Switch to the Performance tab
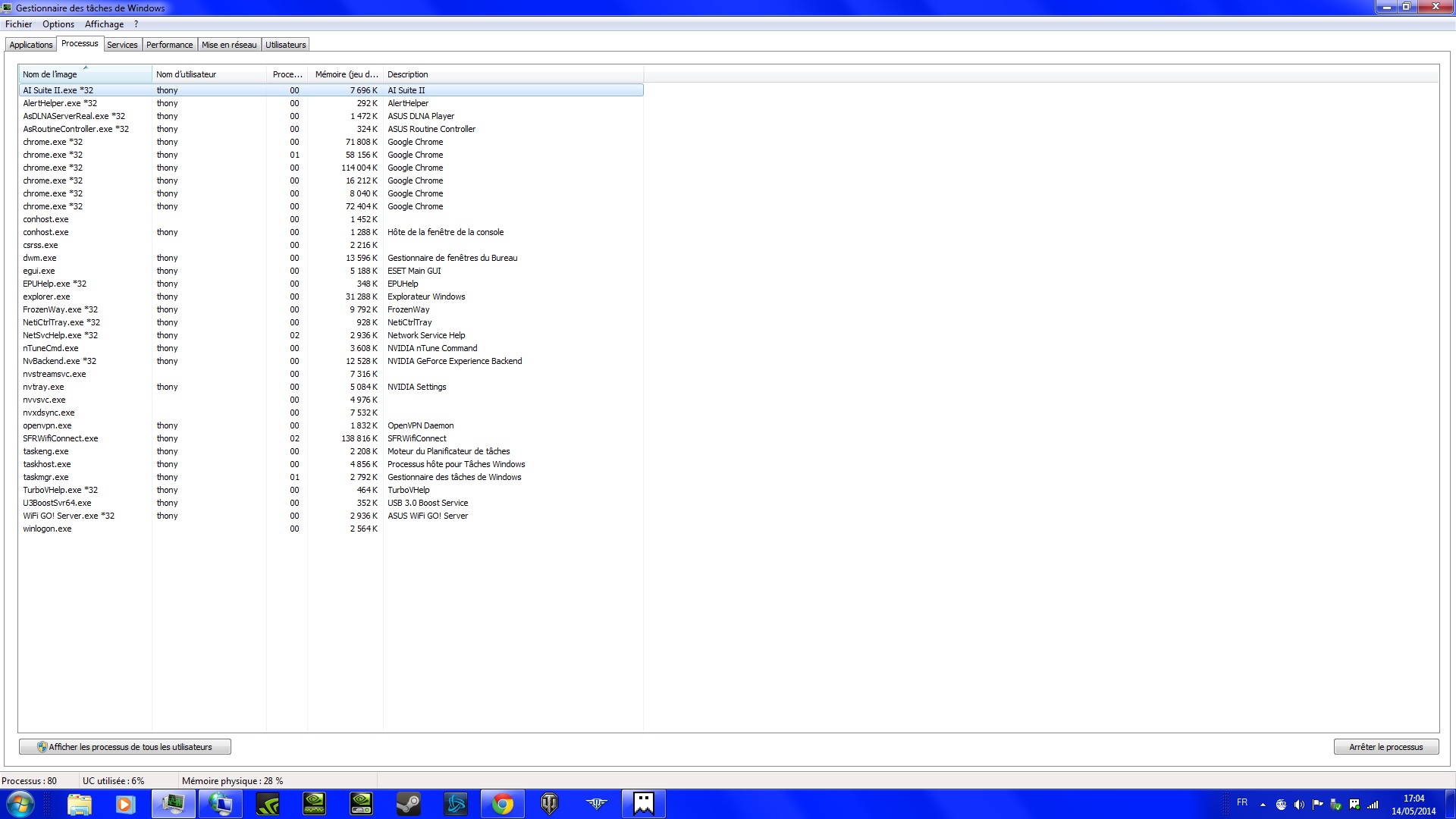The width and height of the screenshot is (1456, 819). [170, 45]
